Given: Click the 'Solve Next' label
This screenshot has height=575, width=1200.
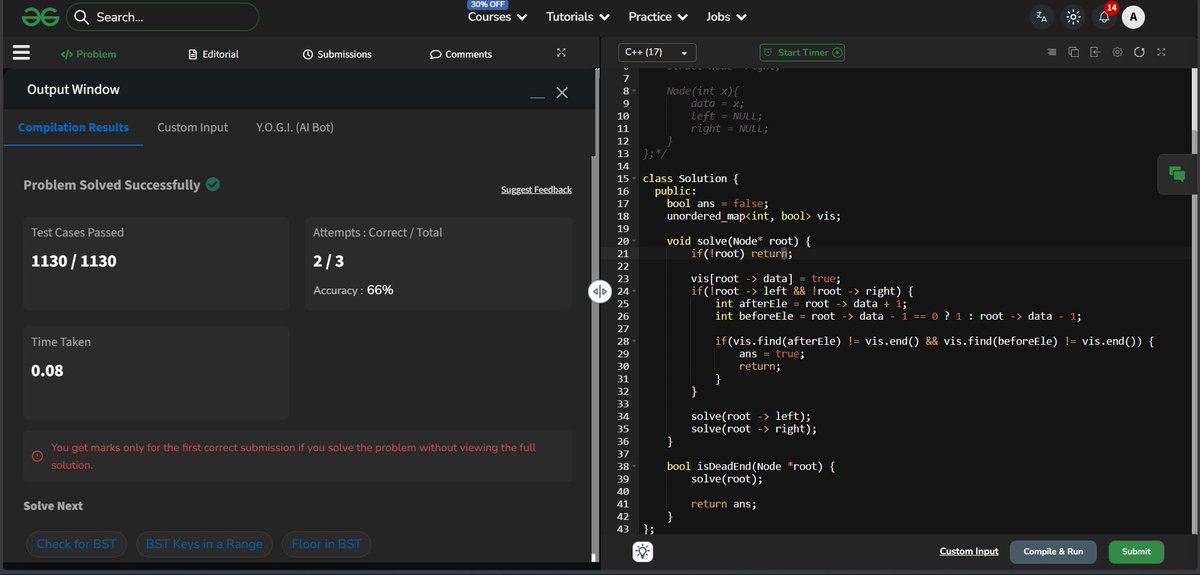Looking at the screenshot, I should (53, 506).
